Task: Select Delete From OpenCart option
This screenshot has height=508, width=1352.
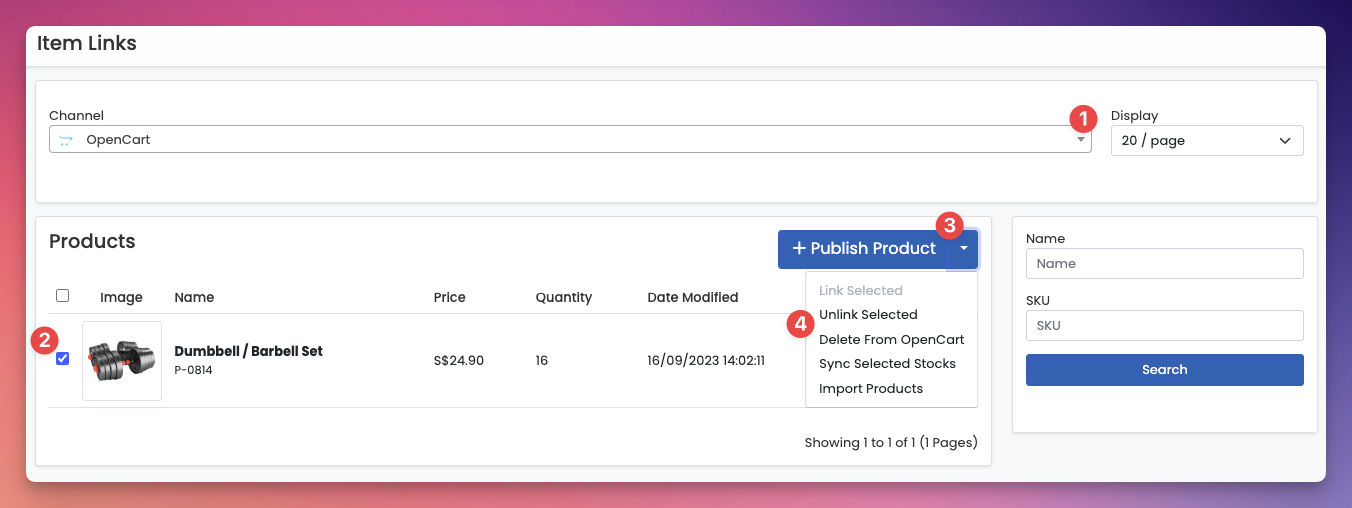Action: click(891, 339)
